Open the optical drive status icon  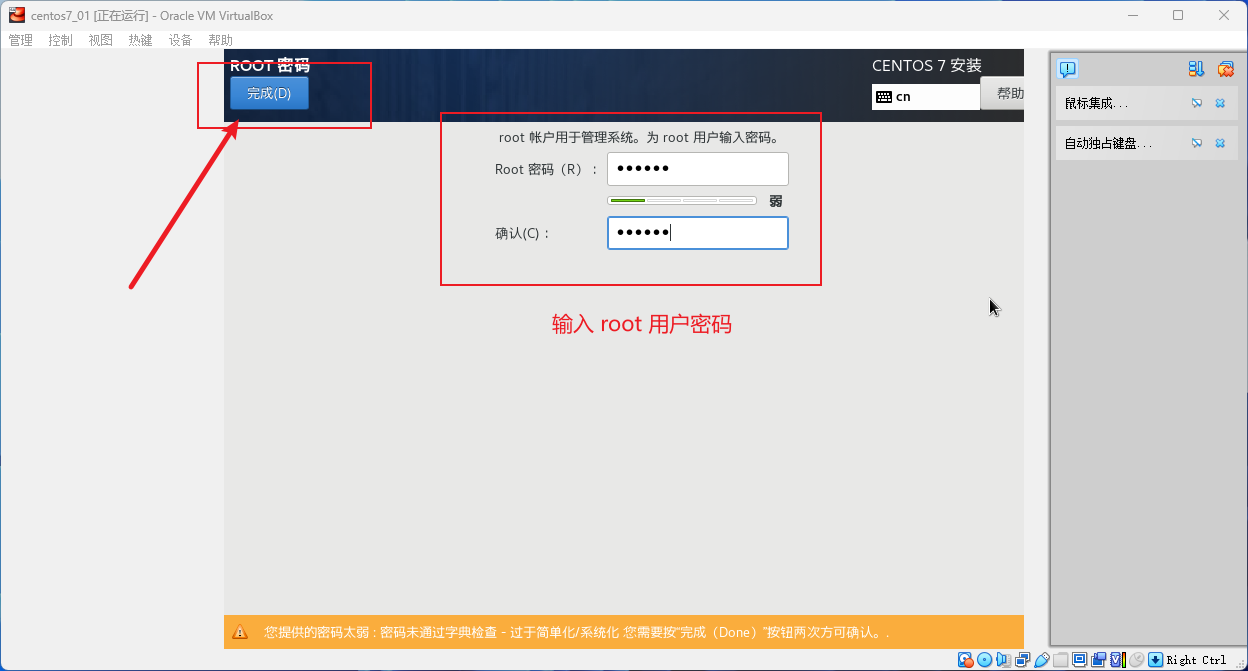[x=985, y=660]
